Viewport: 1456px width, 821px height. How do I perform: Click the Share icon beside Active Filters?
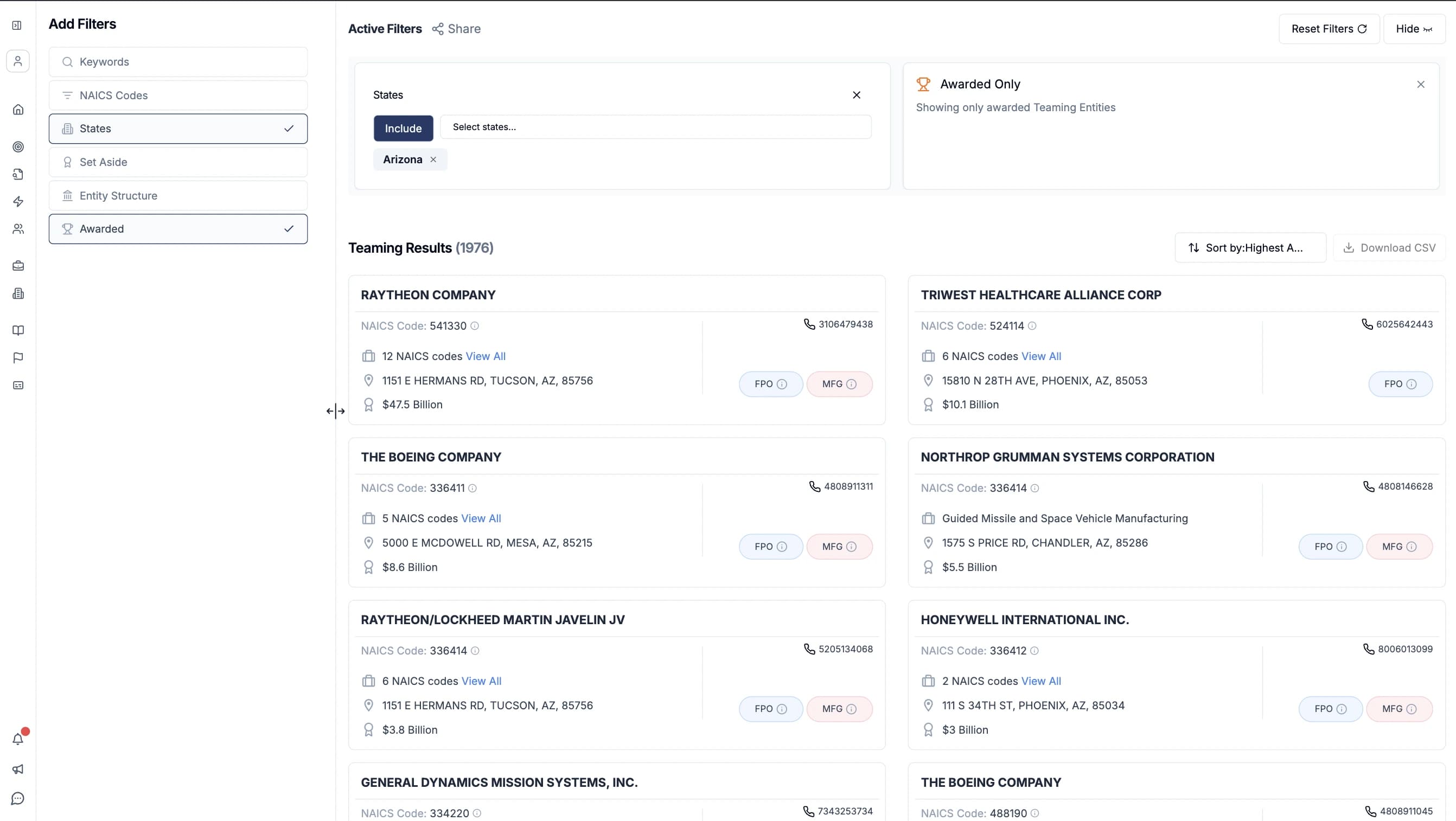[437, 29]
